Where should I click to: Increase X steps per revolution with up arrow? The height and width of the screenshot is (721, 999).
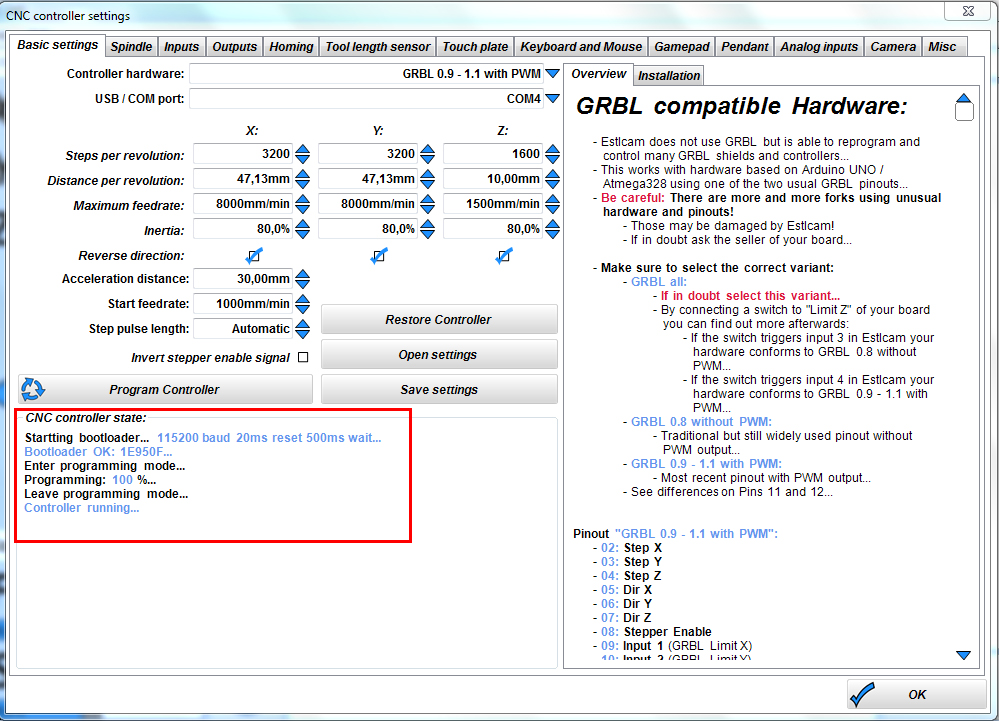point(303,149)
